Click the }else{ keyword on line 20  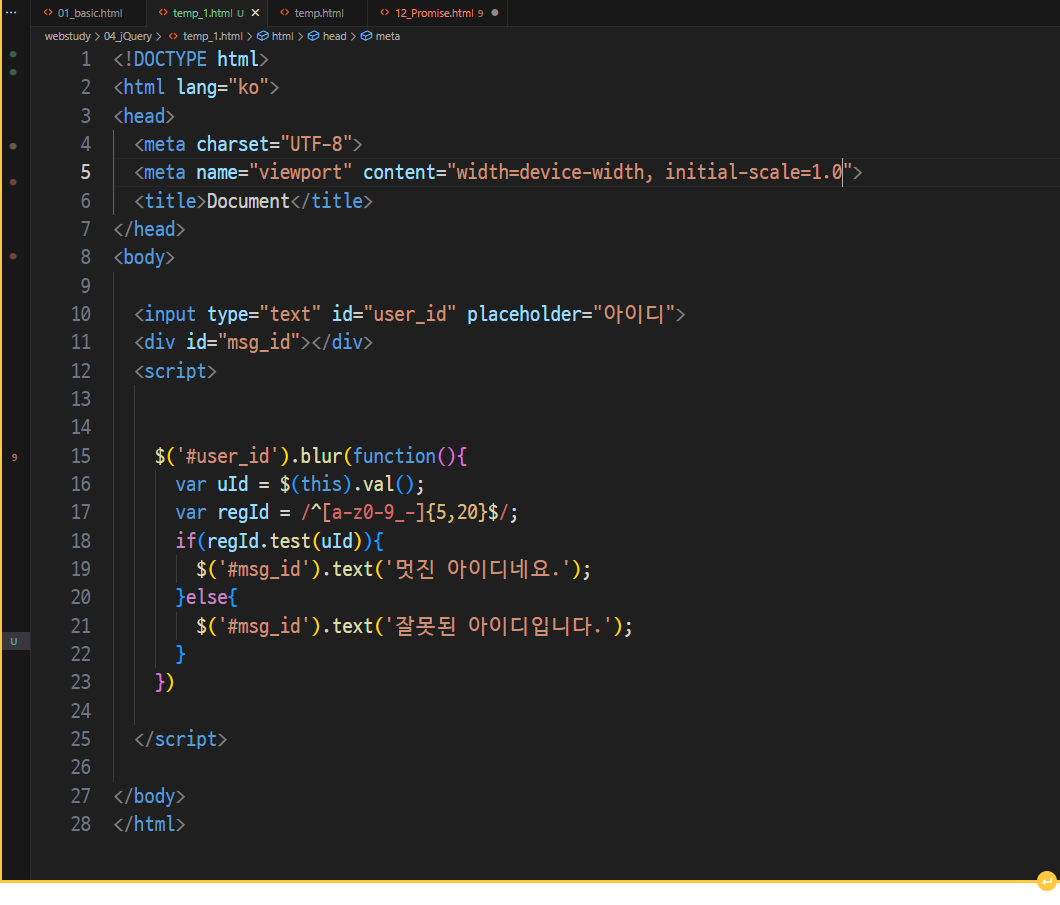[206, 597]
